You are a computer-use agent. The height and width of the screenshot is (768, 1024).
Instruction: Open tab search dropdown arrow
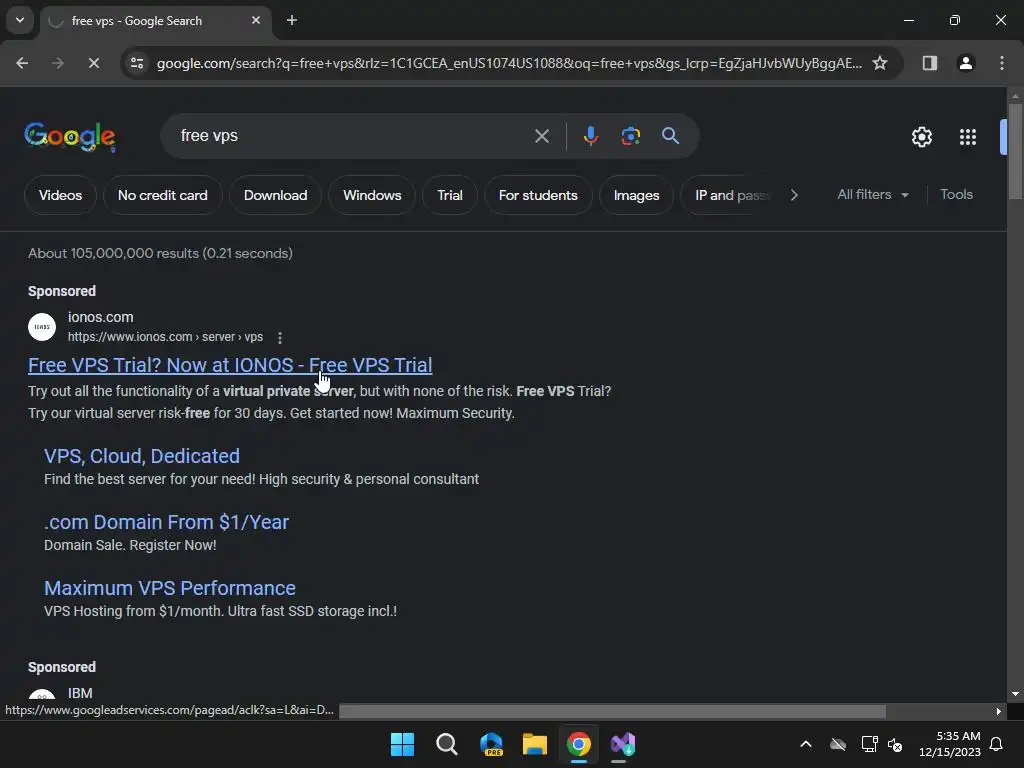tap(20, 20)
